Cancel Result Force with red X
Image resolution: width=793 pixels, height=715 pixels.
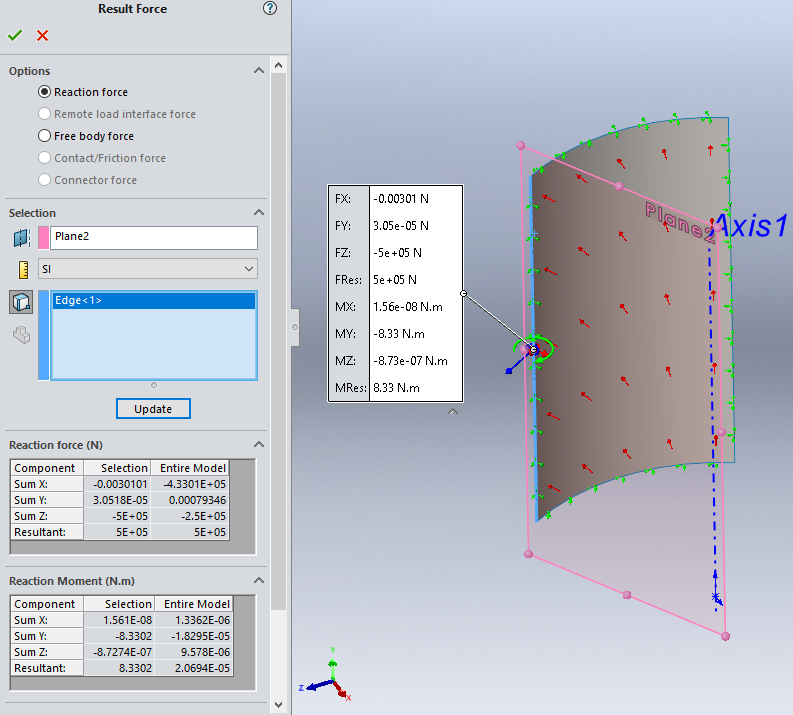(42, 35)
